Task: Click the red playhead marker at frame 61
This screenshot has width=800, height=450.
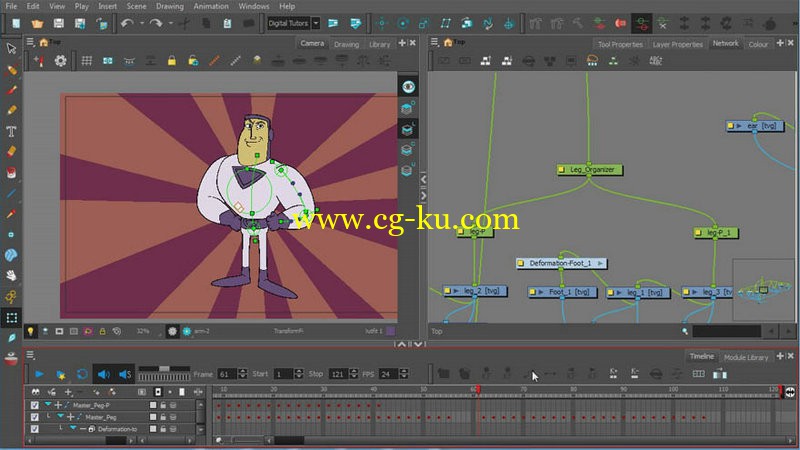Action: pos(478,389)
